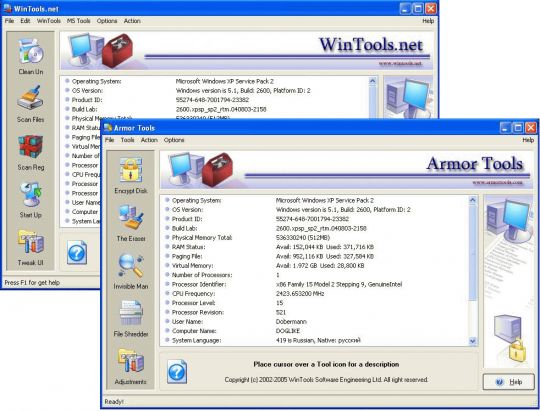Select The Eraser tool in Armor Tools
540x411 pixels.
(x=131, y=223)
